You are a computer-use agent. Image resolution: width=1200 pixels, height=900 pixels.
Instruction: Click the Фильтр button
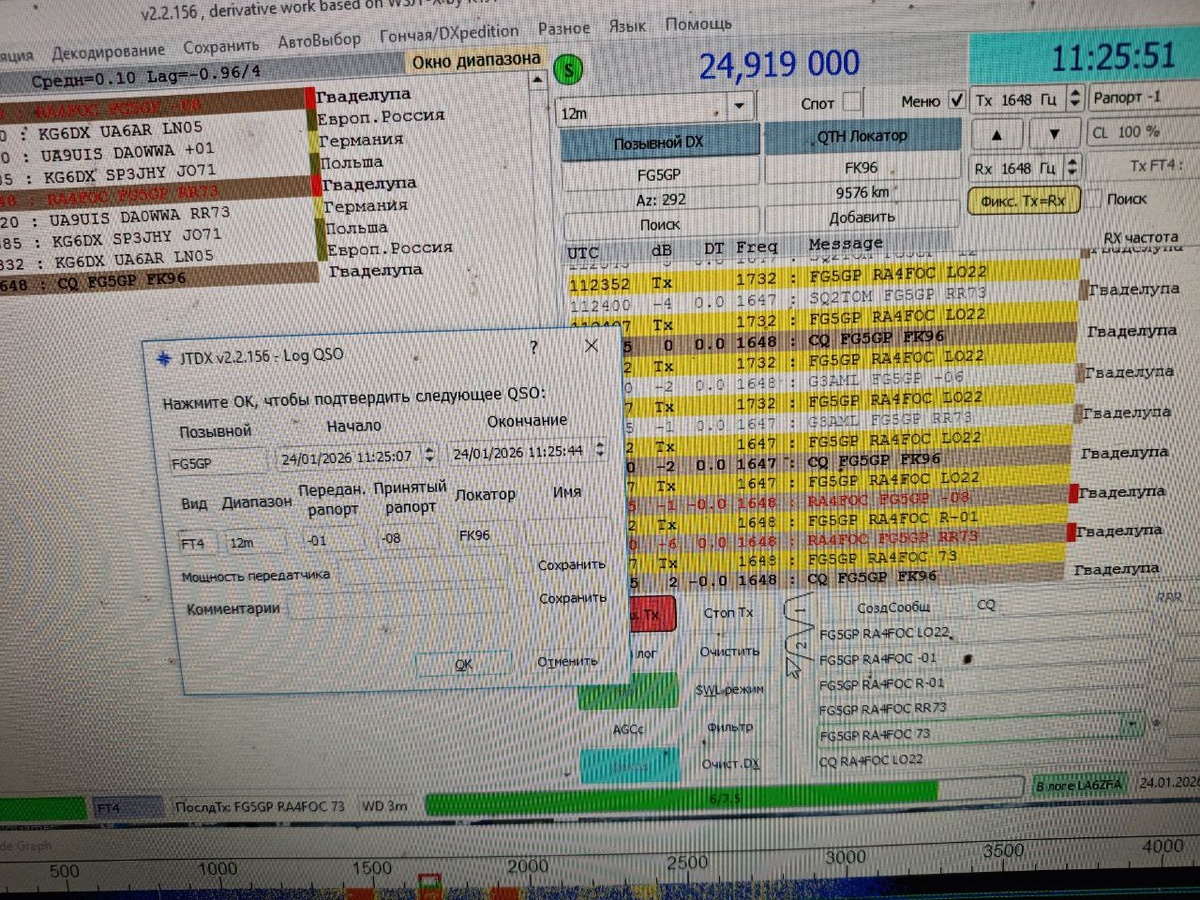(729, 727)
